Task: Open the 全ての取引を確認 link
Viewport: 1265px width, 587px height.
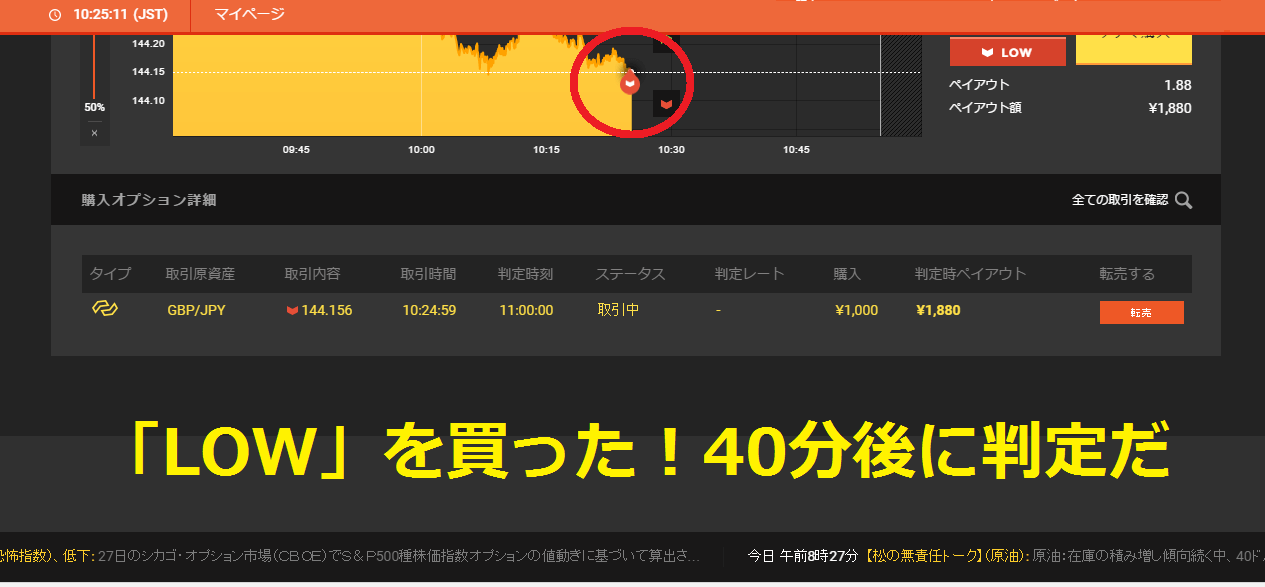Action: point(1119,200)
